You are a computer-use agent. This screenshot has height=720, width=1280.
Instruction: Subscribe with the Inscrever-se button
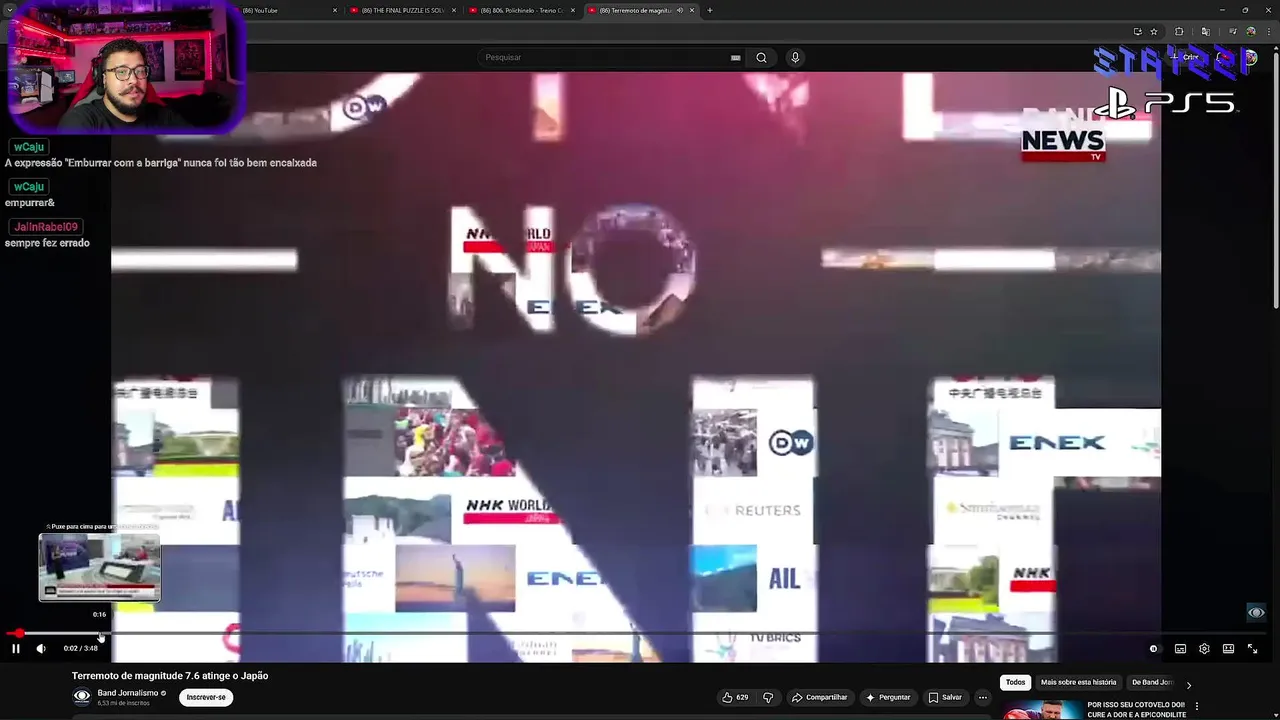click(206, 697)
